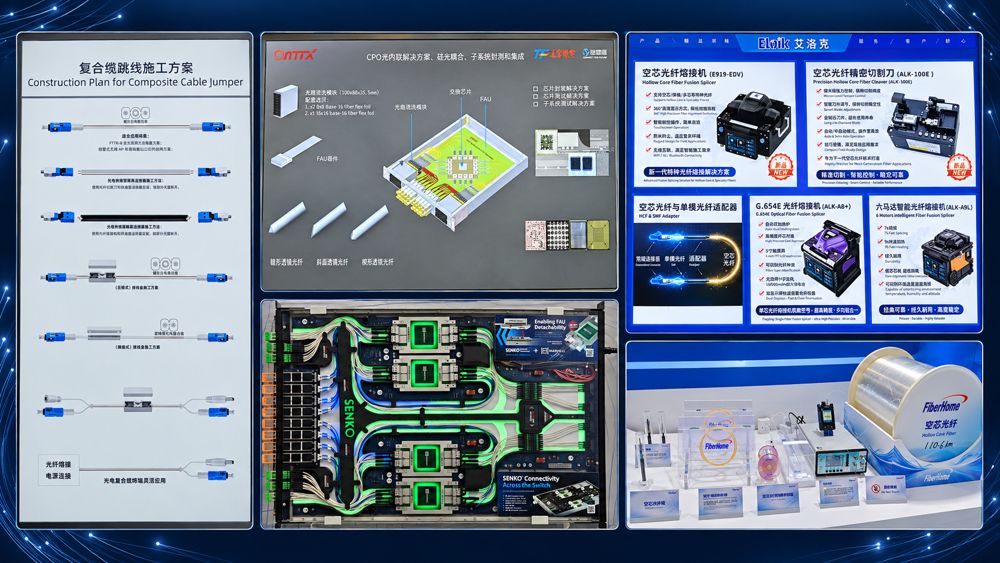The image size is (1000, 563).
Task: Click the 光纤熔接 电源连接 label box
Action: click(58, 470)
